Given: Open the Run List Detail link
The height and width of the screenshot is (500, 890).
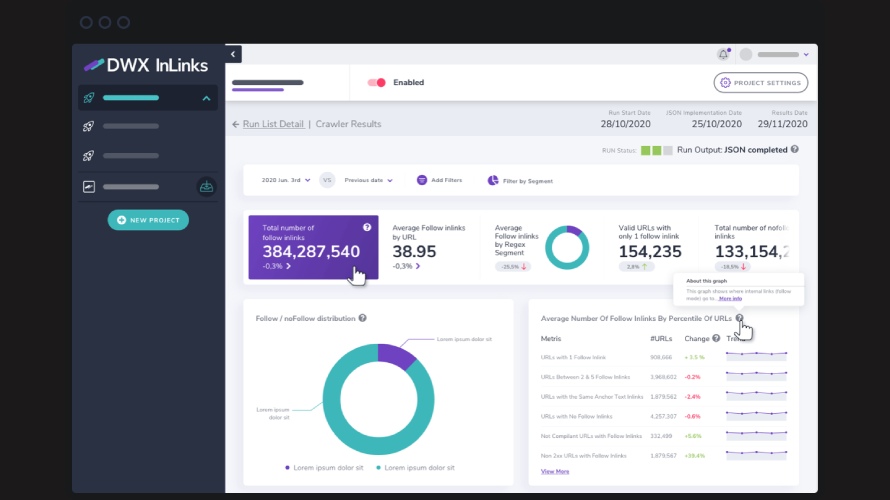Looking at the screenshot, I should click(273, 124).
